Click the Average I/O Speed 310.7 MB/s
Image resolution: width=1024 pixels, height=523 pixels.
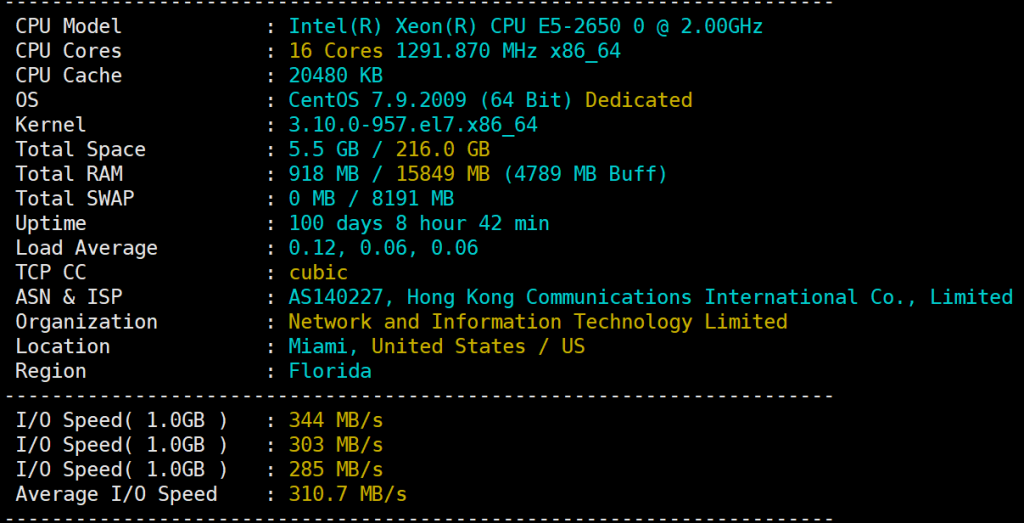click(348, 494)
